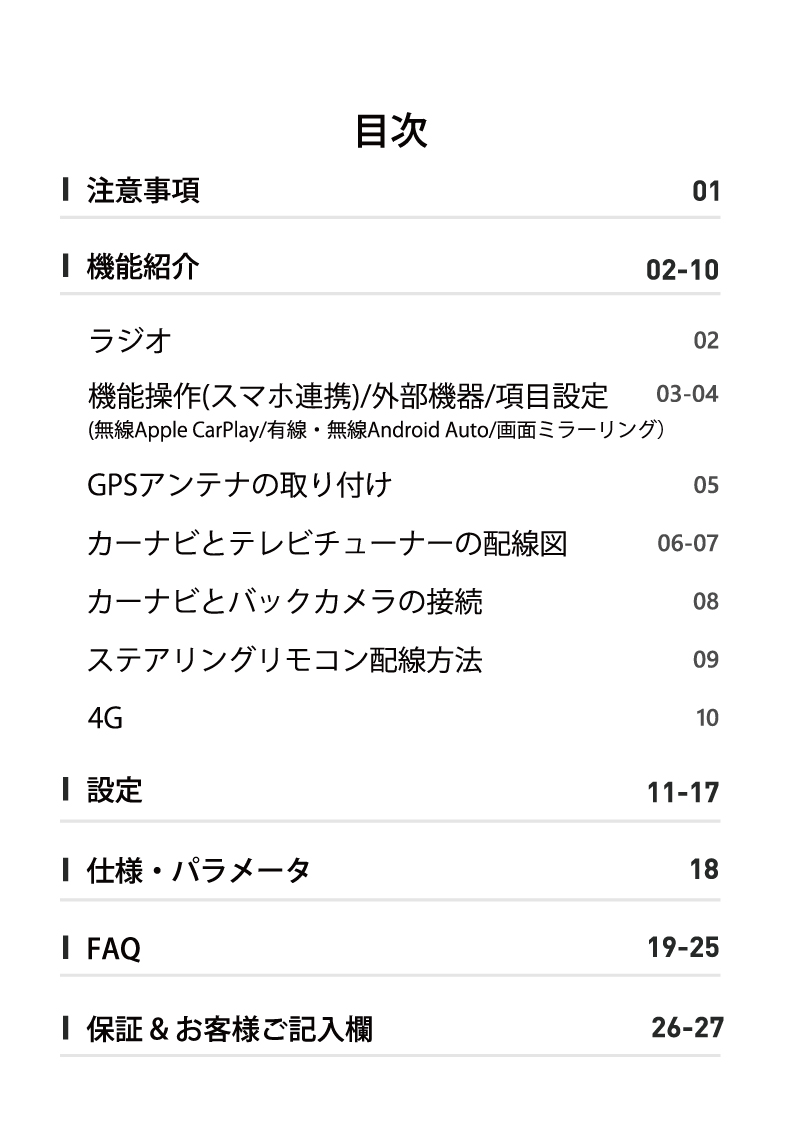Open the FAQ section

point(113,948)
